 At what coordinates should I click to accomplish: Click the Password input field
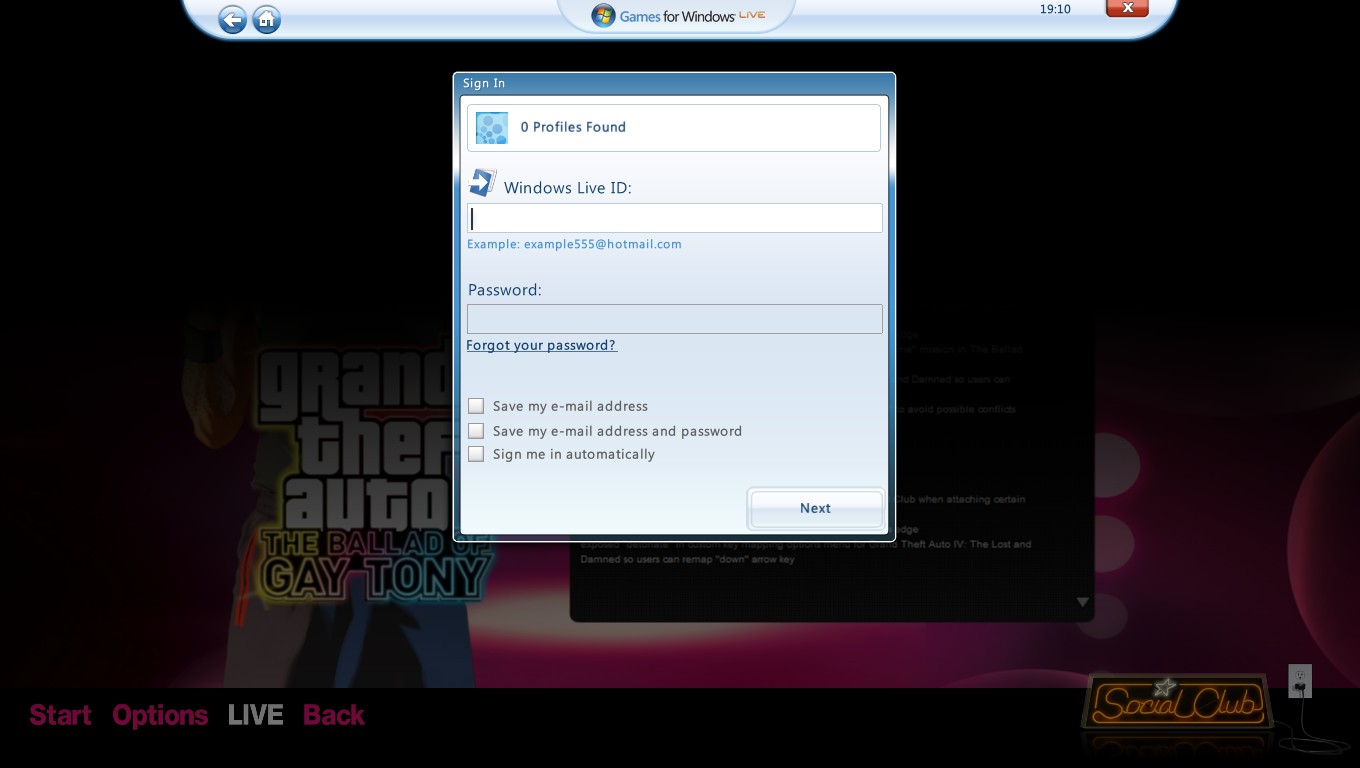pos(675,319)
